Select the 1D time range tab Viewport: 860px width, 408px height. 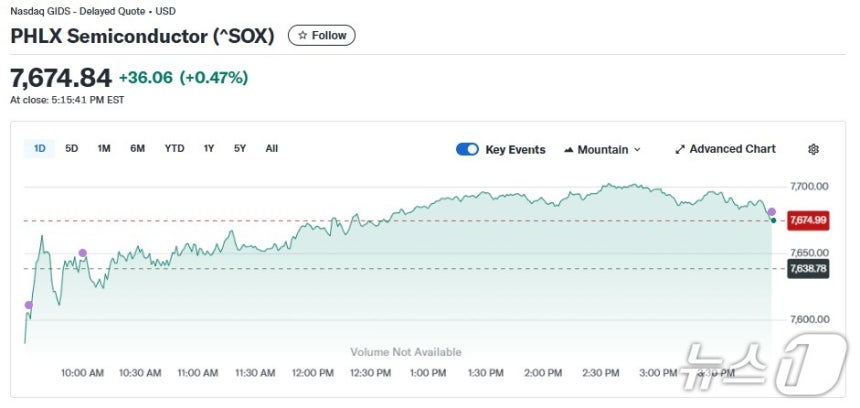(x=40, y=148)
